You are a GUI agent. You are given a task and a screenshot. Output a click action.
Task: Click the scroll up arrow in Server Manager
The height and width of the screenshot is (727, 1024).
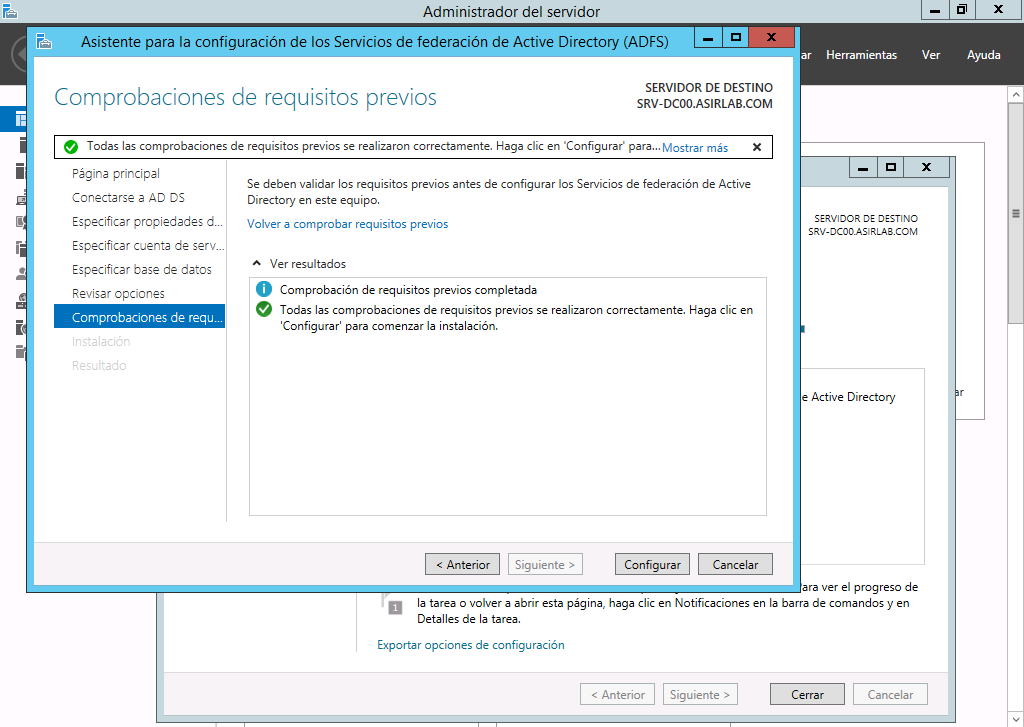click(x=1016, y=95)
